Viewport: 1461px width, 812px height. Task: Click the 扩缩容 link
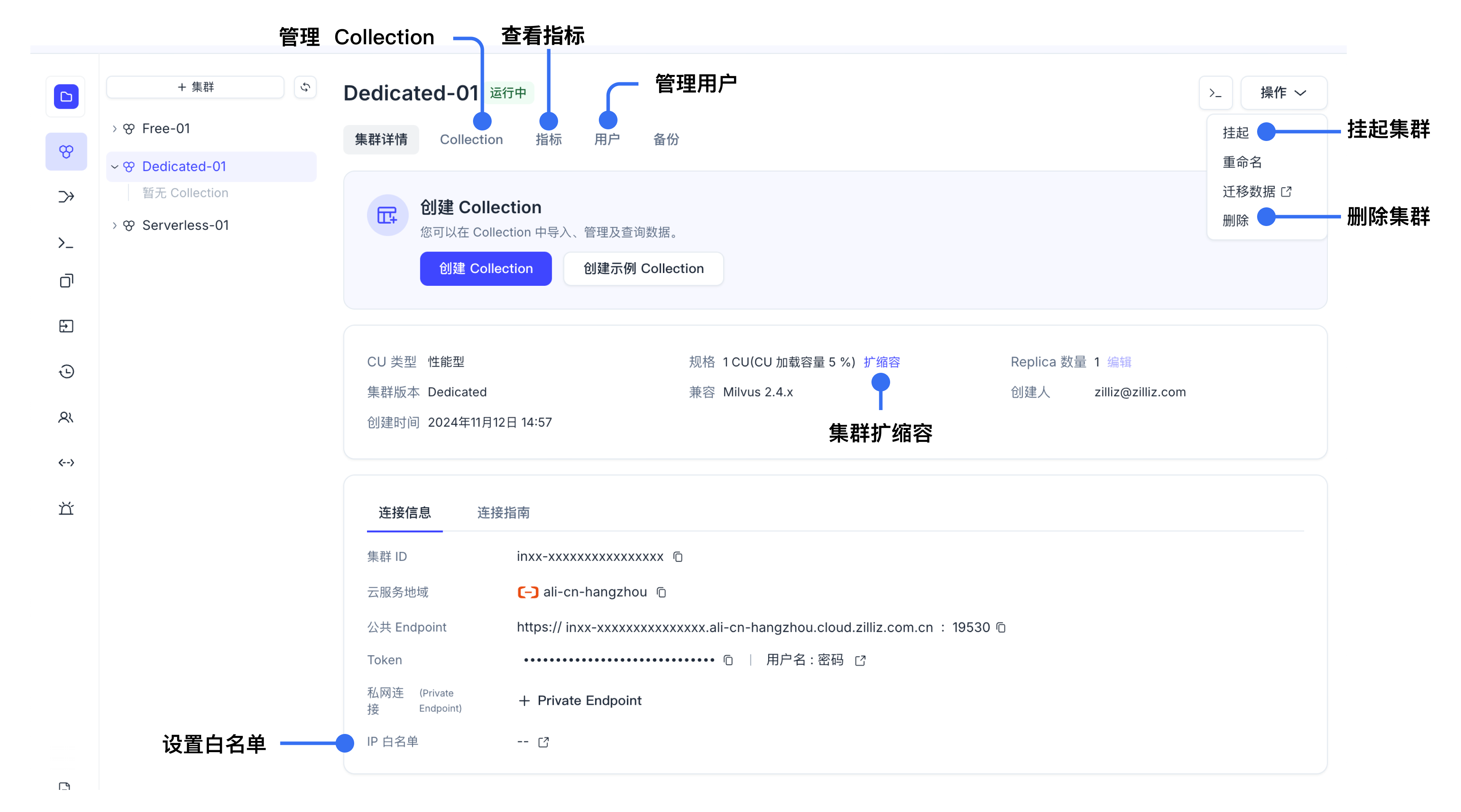coord(881,362)
